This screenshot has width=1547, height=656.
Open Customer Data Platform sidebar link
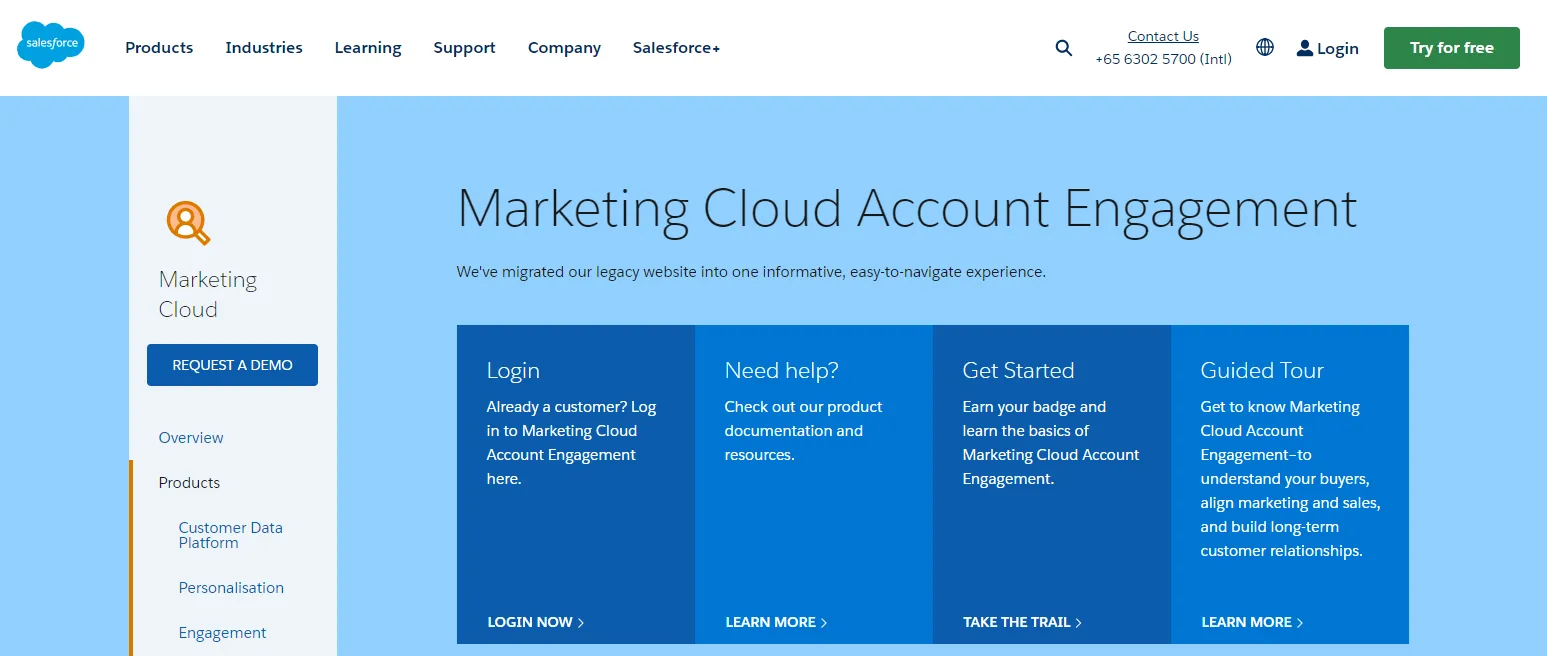[231, 535]
